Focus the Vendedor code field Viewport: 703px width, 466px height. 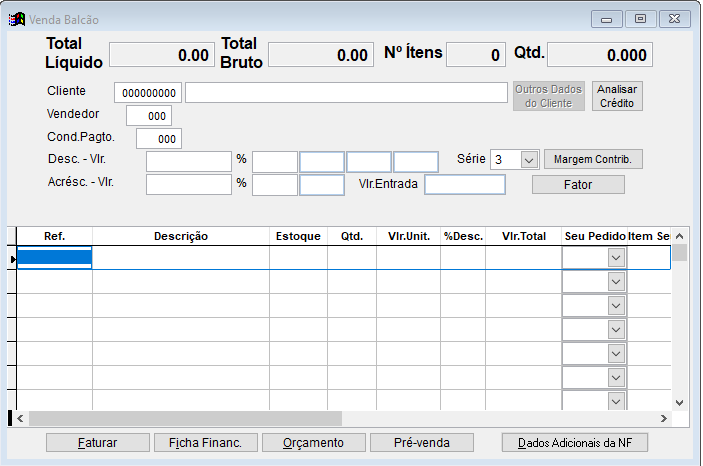click(149, 116)
